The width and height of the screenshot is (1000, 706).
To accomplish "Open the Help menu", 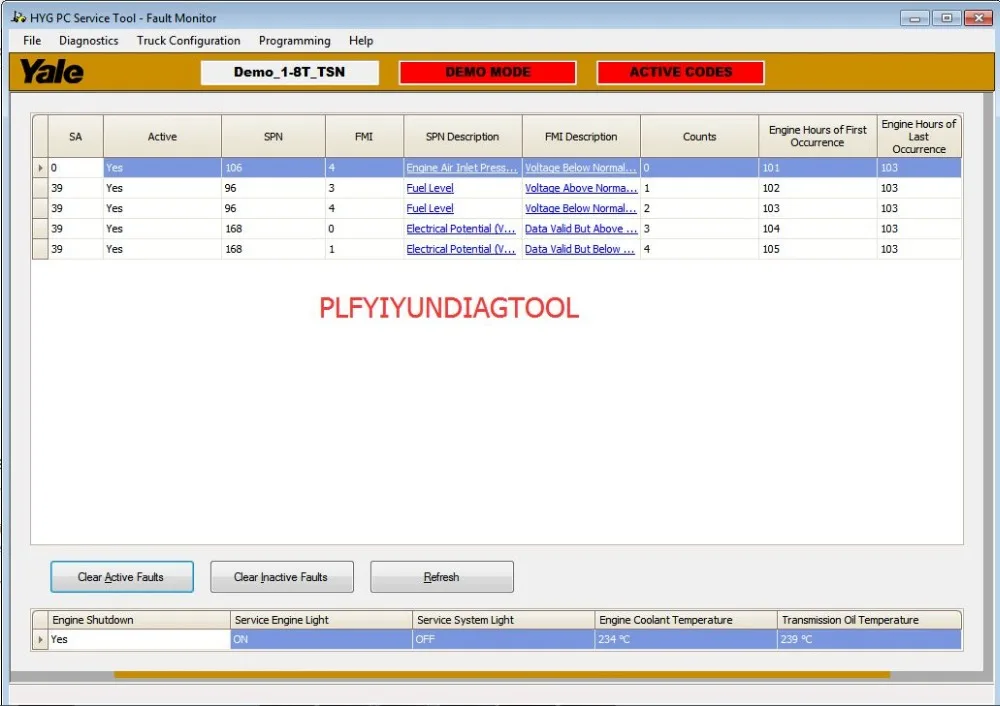I will pyautogui.click(x=361, y=41).
